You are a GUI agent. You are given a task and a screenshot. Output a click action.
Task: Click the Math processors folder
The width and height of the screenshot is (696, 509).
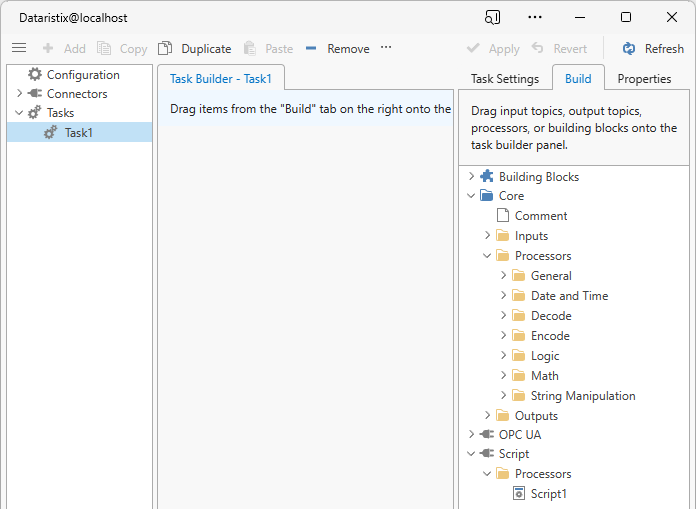(544, 376)
